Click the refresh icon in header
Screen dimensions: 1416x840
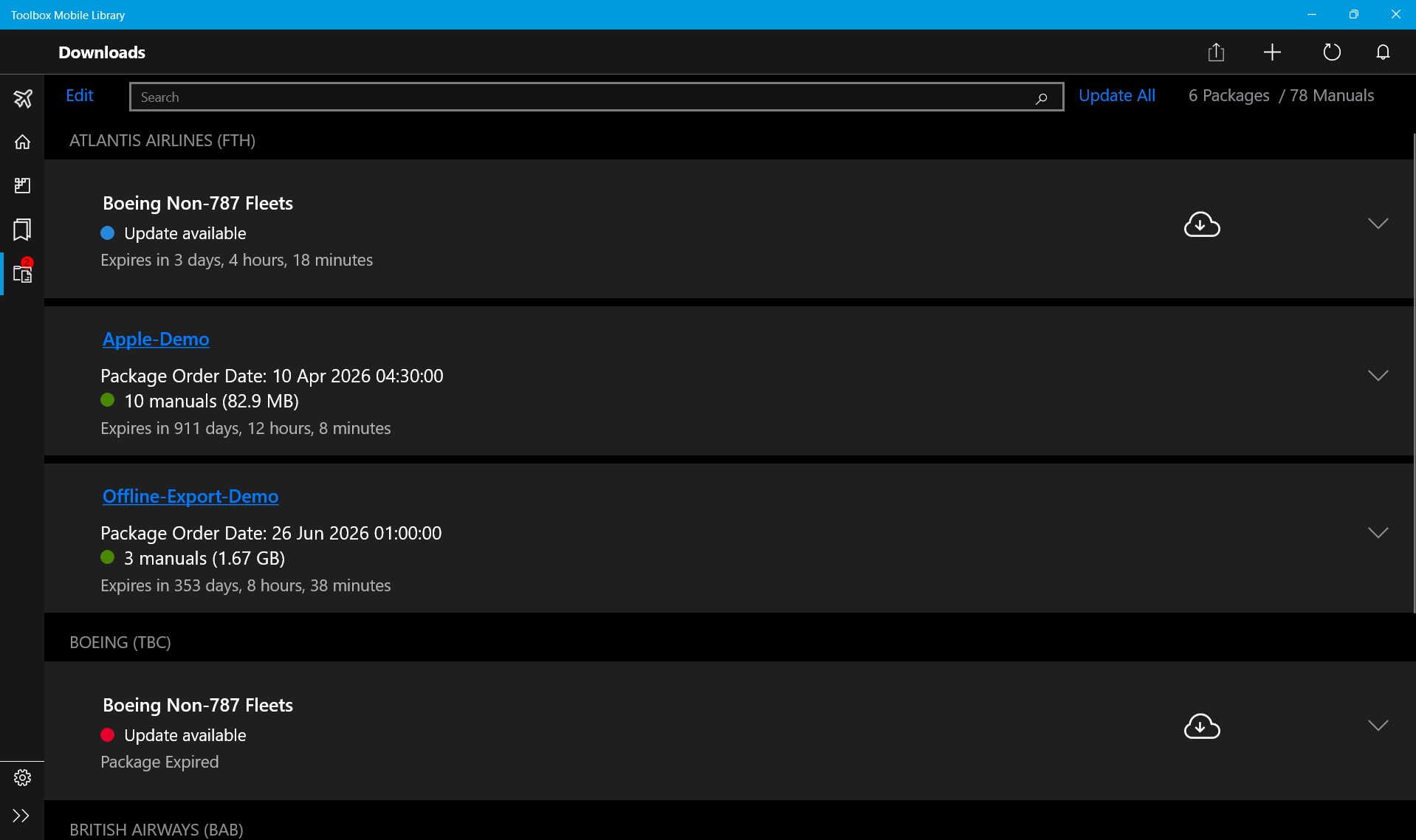point(1332,52)
